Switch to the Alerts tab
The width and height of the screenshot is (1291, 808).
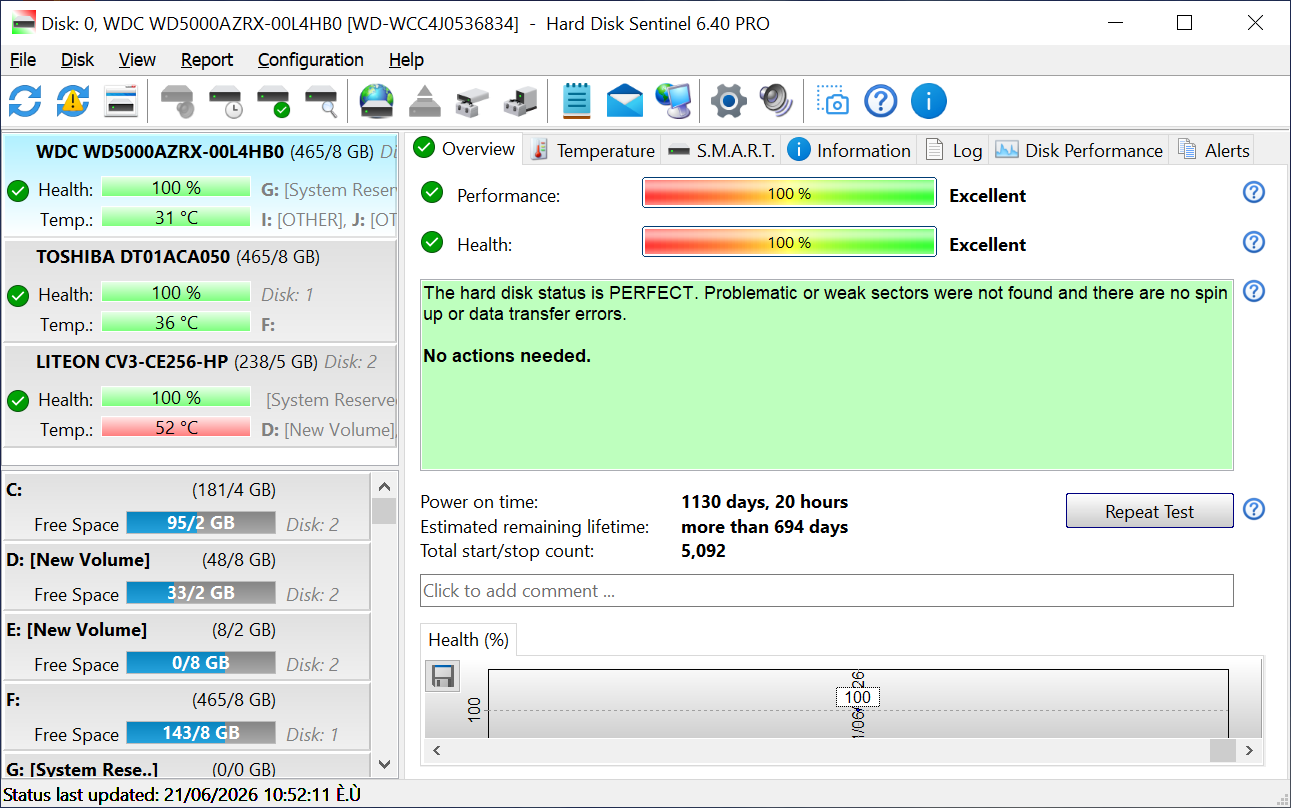click(1214, 150)
